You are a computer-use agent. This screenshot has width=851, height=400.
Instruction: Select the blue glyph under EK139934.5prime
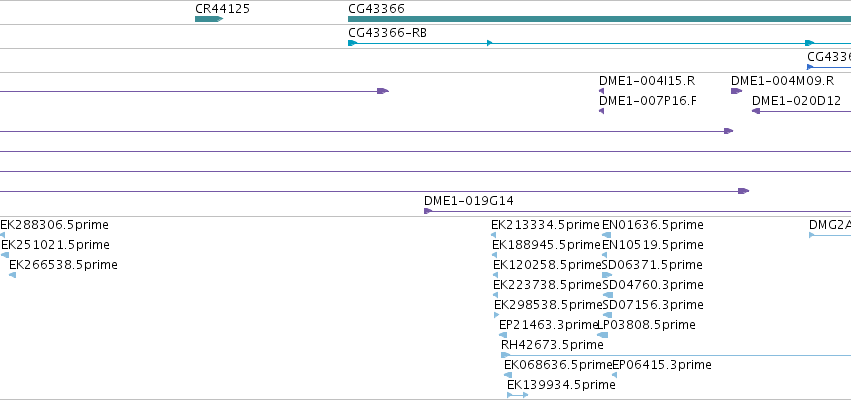[517, 395]
